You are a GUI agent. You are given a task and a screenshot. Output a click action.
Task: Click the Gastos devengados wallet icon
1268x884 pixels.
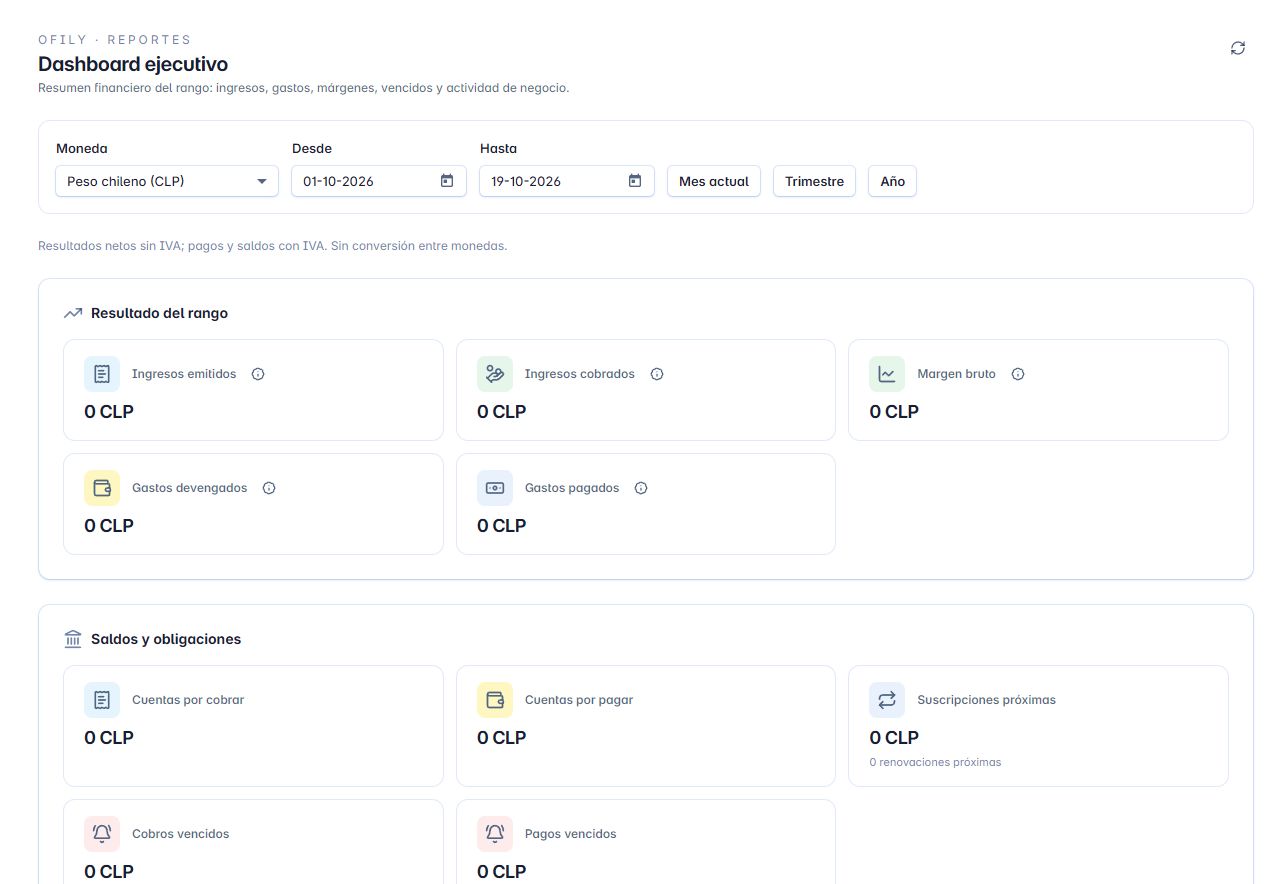click(x=102, y=488)
